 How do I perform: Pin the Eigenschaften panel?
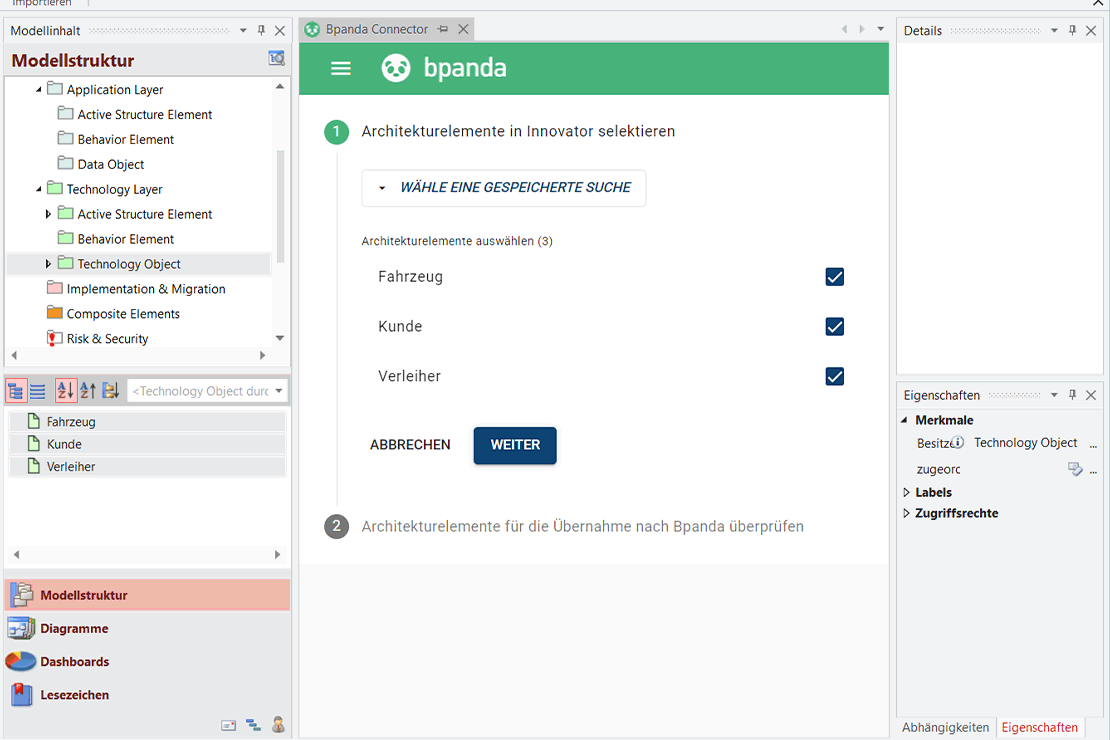(1072, 395)
